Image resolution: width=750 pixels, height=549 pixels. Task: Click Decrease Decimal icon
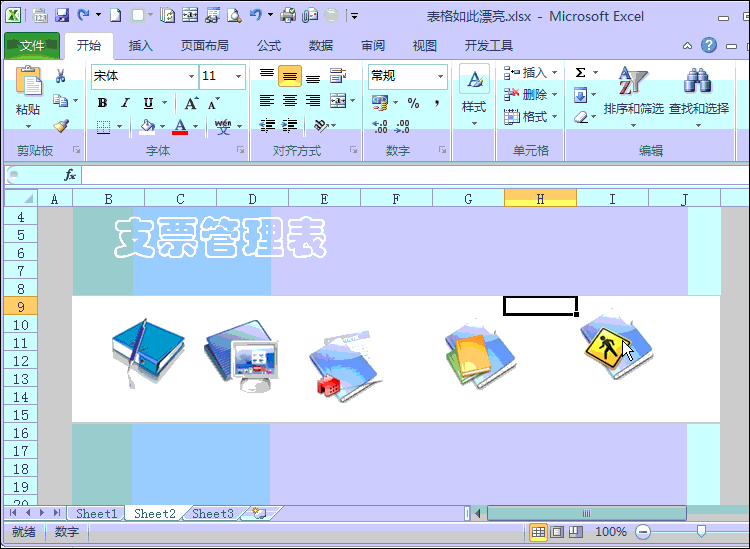tap(402, 126)
